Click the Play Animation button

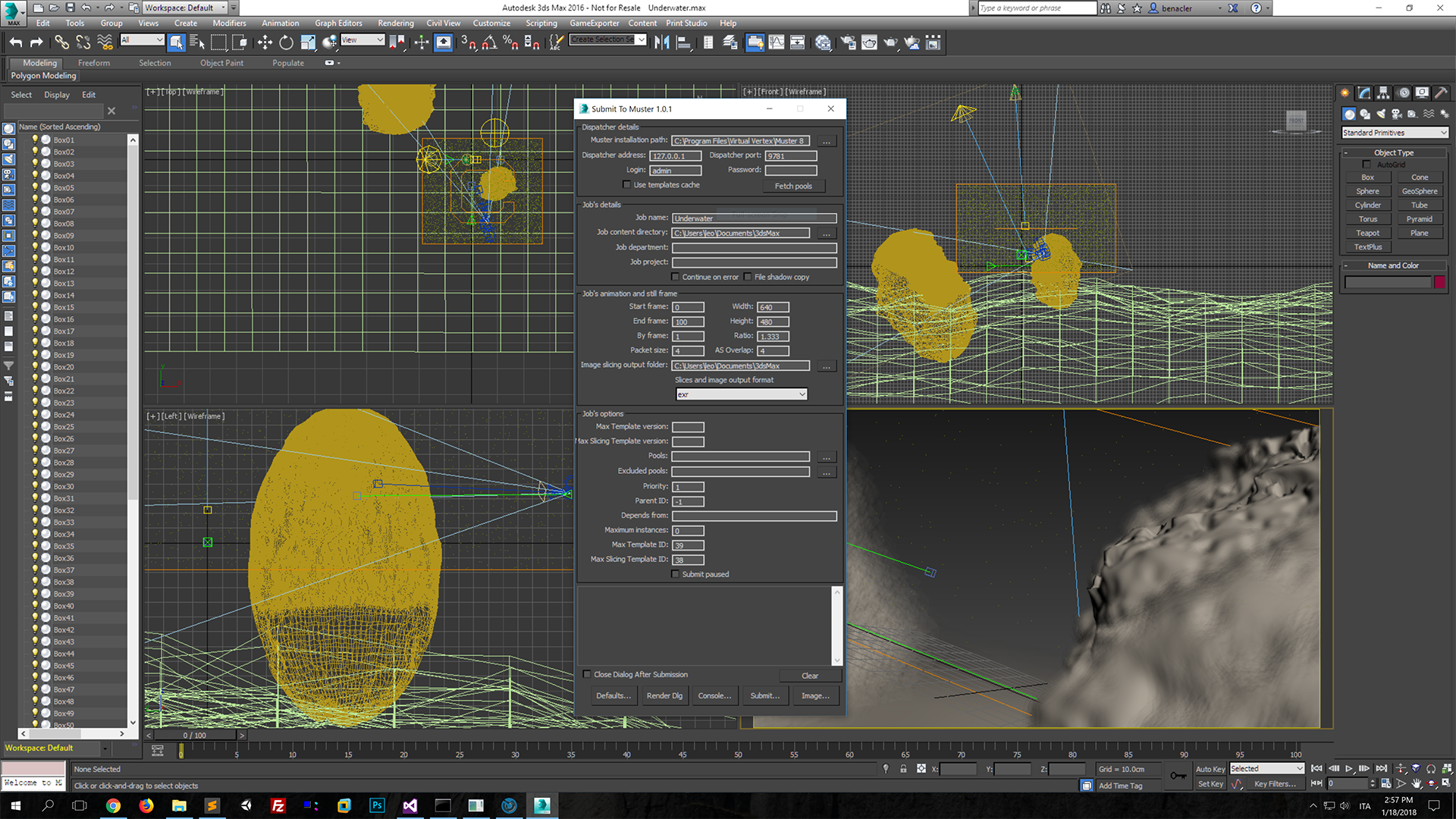click(1349, 768)
